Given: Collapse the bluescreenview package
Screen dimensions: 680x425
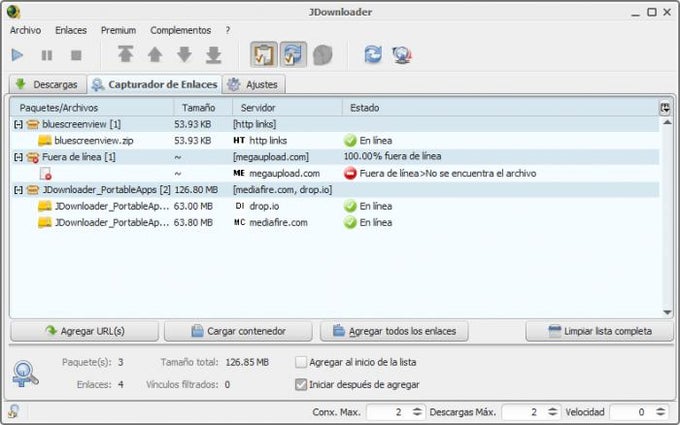Looking at the screenshot, I should click(18, 124).
